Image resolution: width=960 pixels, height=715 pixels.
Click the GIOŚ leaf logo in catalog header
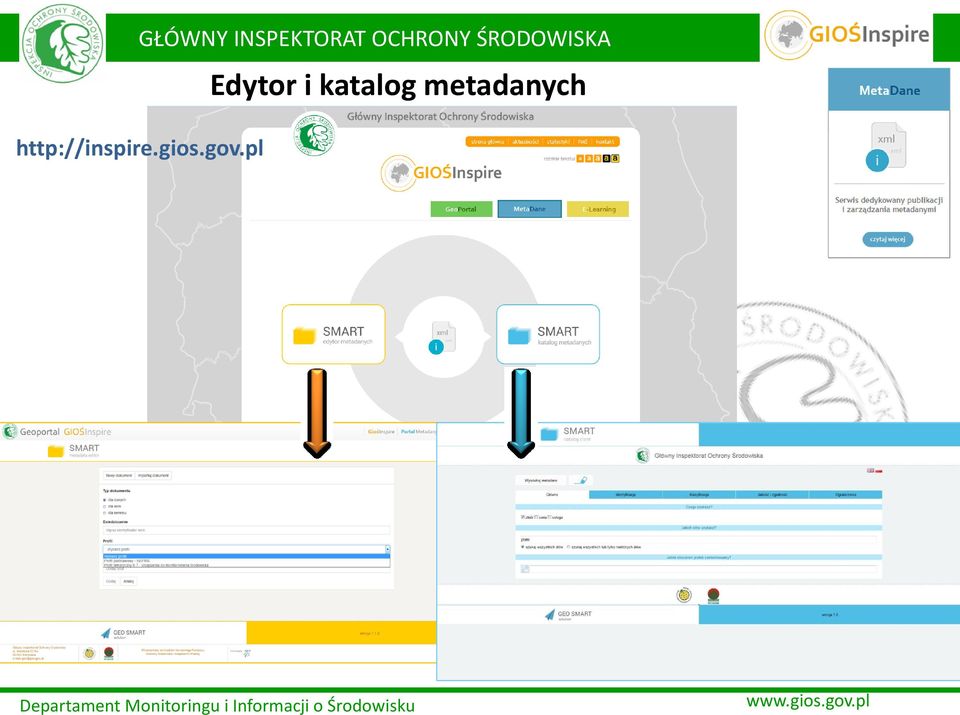click(642, 455)
